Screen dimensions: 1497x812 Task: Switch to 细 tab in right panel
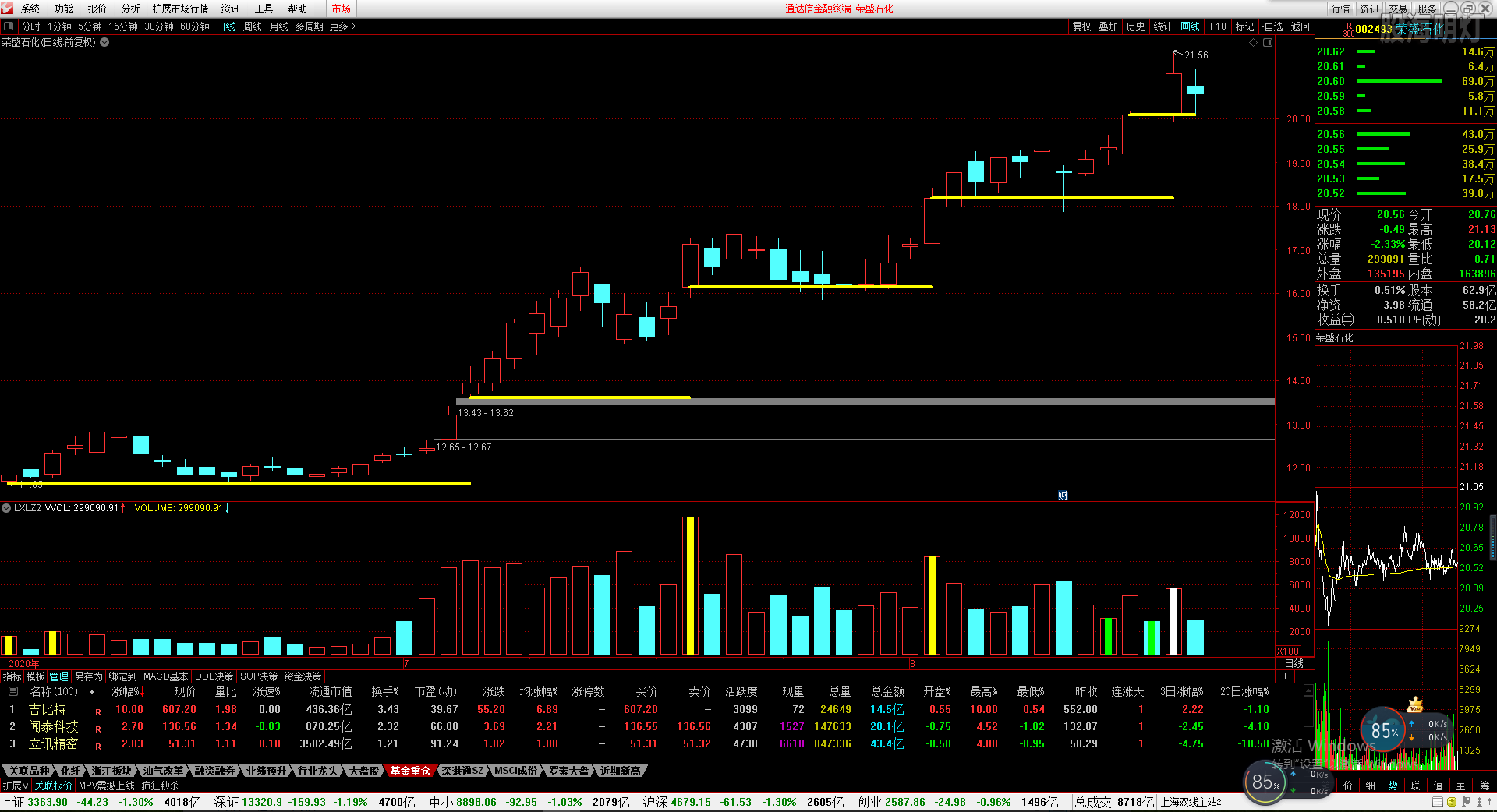(x=1370, y=786)
